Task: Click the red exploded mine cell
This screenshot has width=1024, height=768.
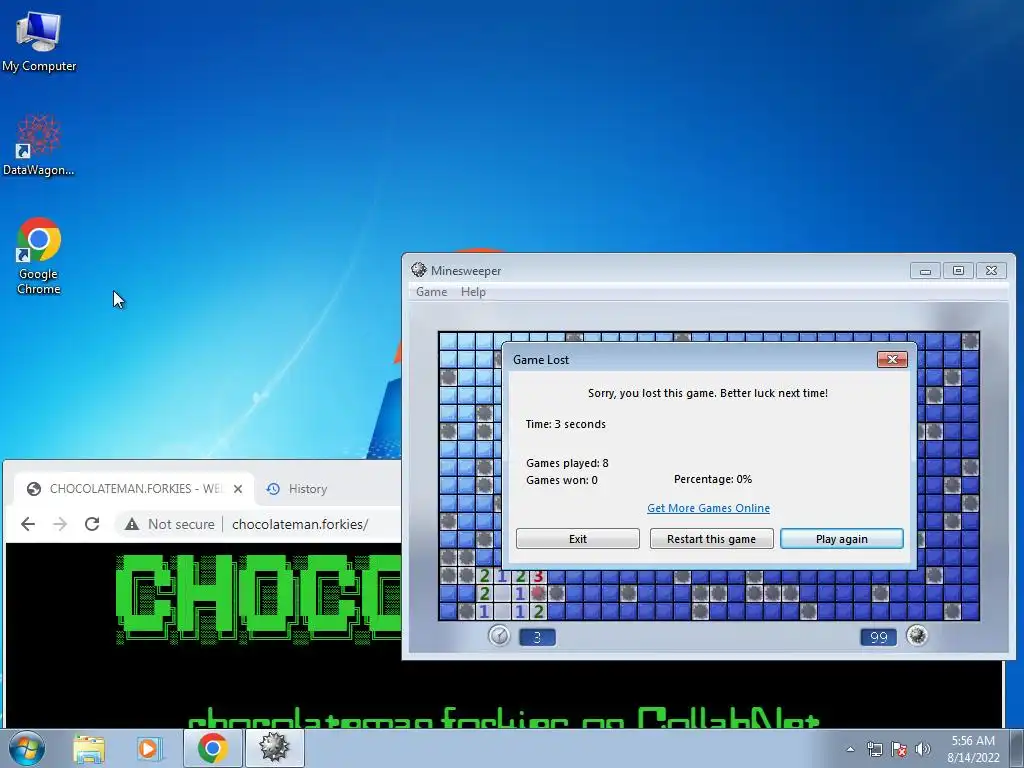Action: [538, 593]
